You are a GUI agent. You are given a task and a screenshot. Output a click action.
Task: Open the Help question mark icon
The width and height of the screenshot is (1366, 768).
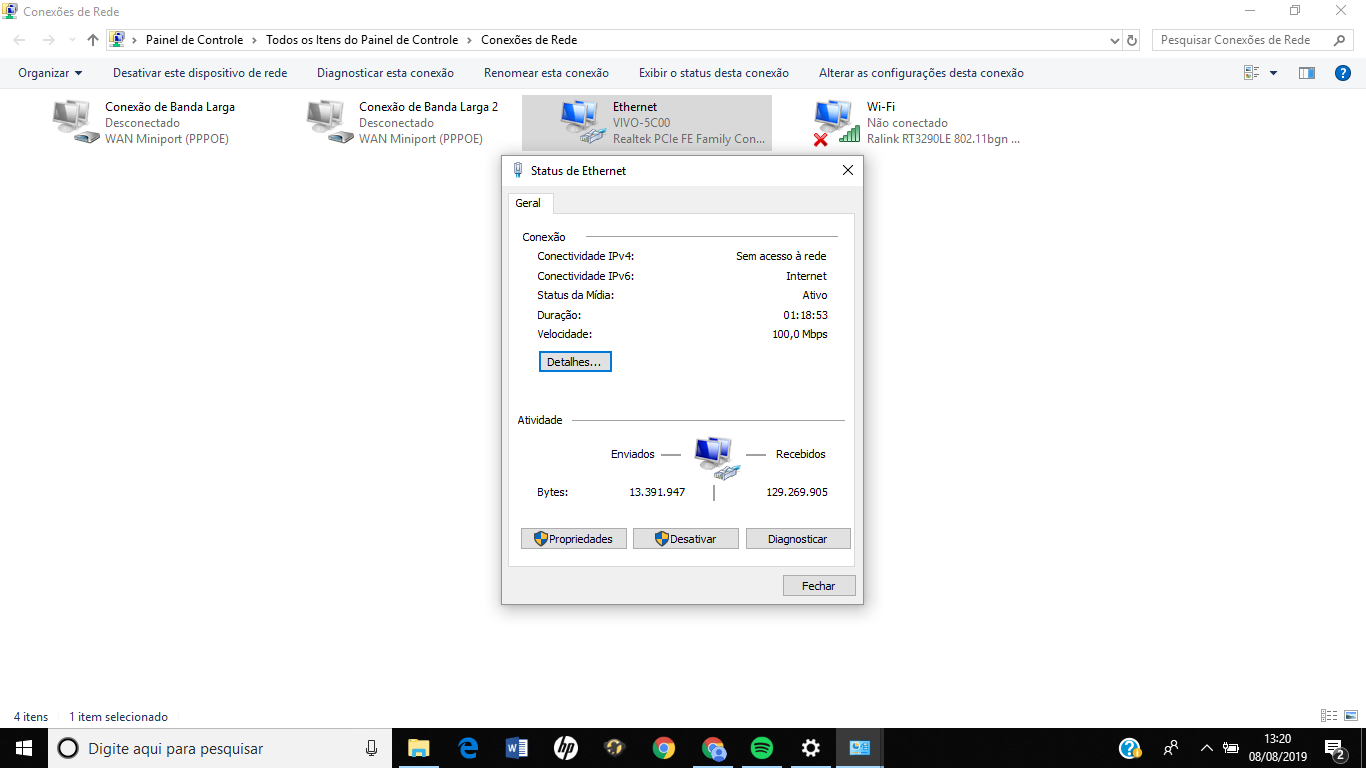(x=1343, y=73)
